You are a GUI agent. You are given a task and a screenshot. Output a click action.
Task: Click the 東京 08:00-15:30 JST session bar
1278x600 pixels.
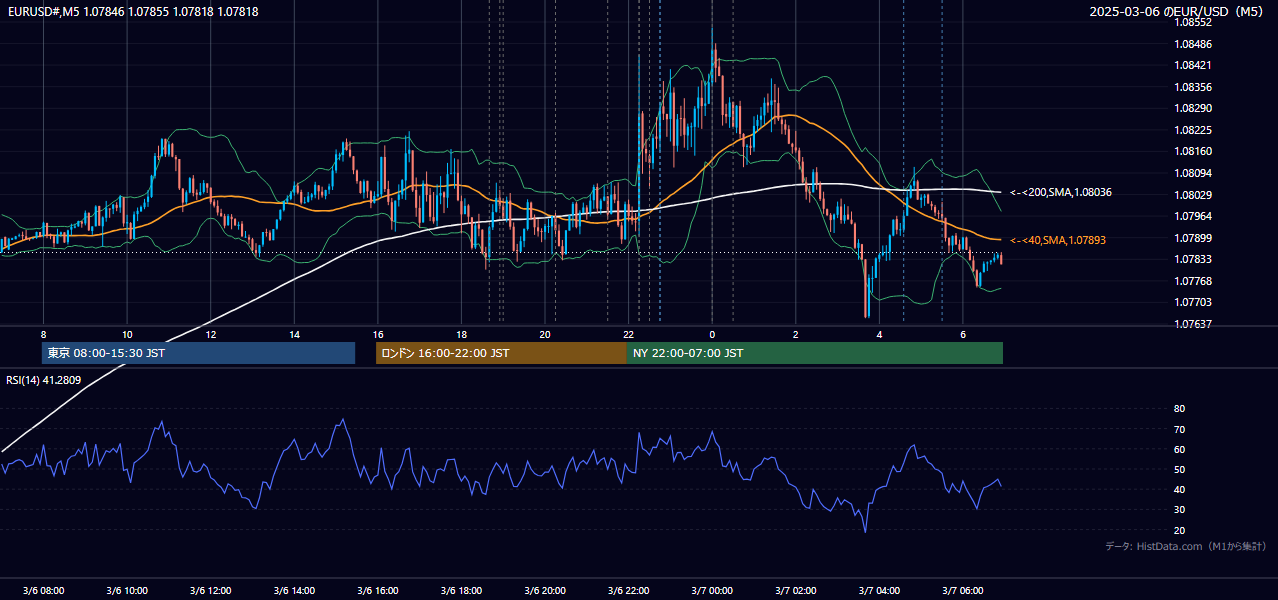click(199, 353)
